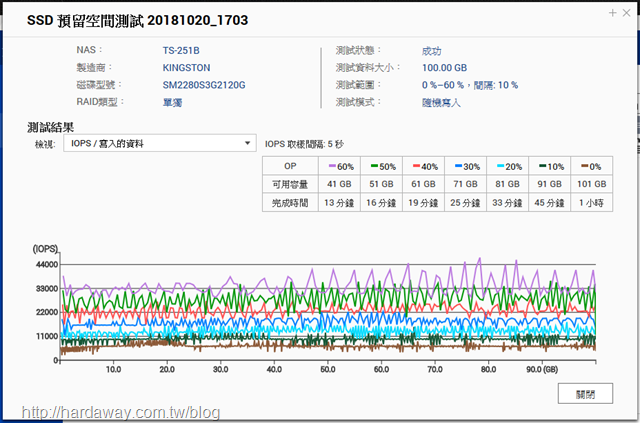This screenshot has width=640, height=423.
Task: Click the KINGSTON manufacturer value
Action: 186,68
